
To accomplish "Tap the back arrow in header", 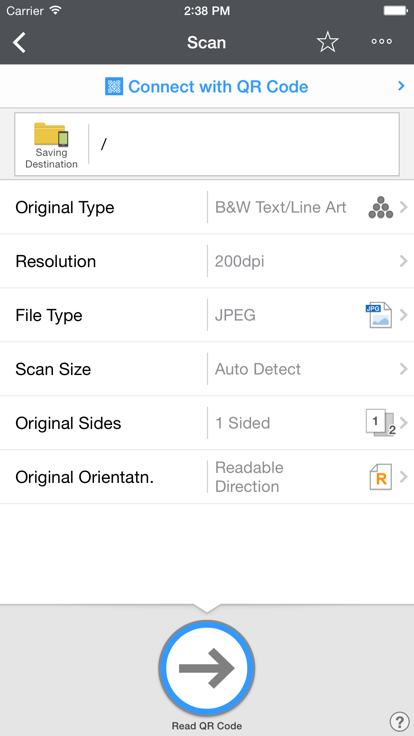I will coord(19,42).
